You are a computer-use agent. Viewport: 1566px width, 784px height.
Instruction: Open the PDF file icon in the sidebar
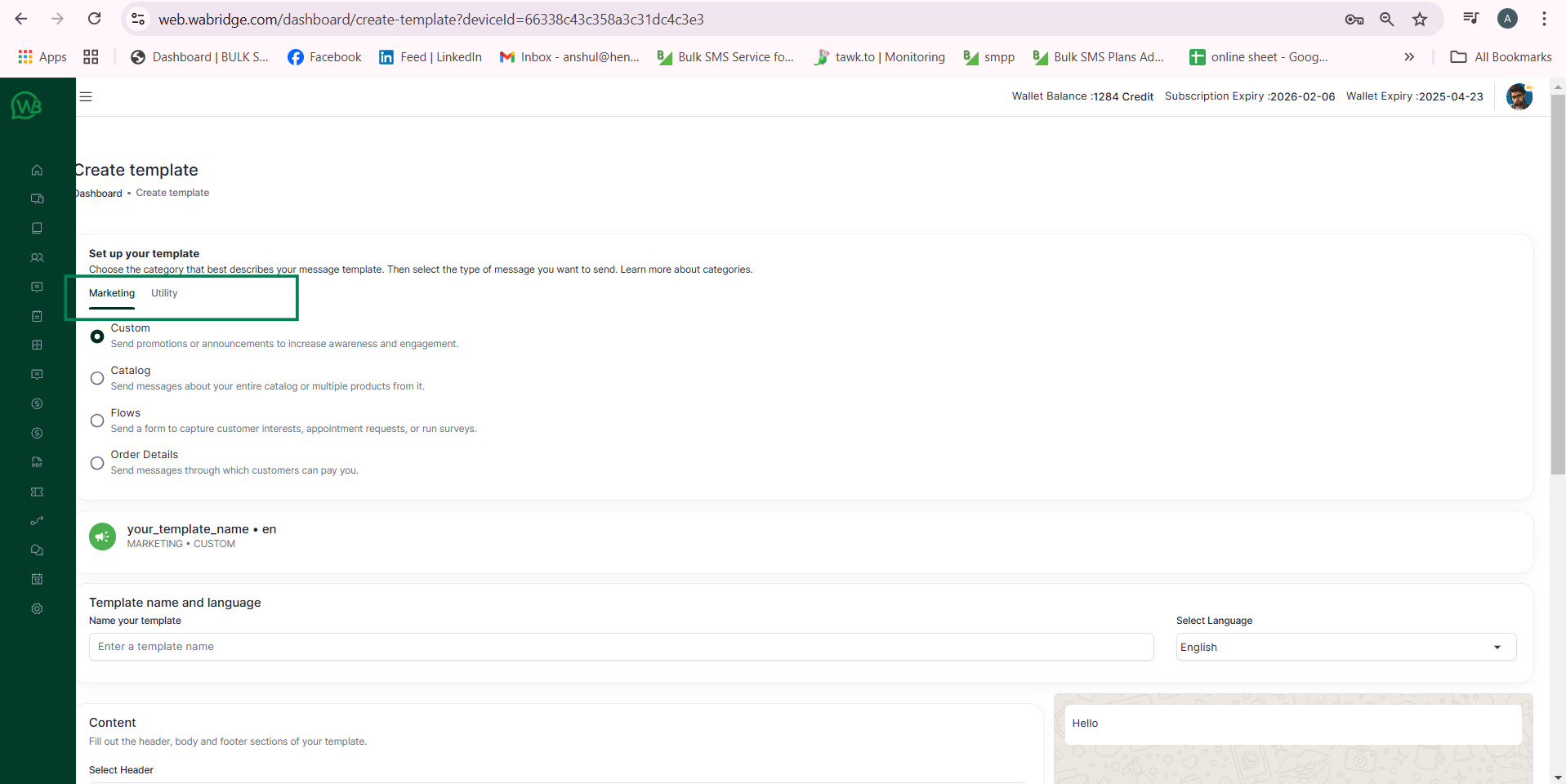point(37,462)
